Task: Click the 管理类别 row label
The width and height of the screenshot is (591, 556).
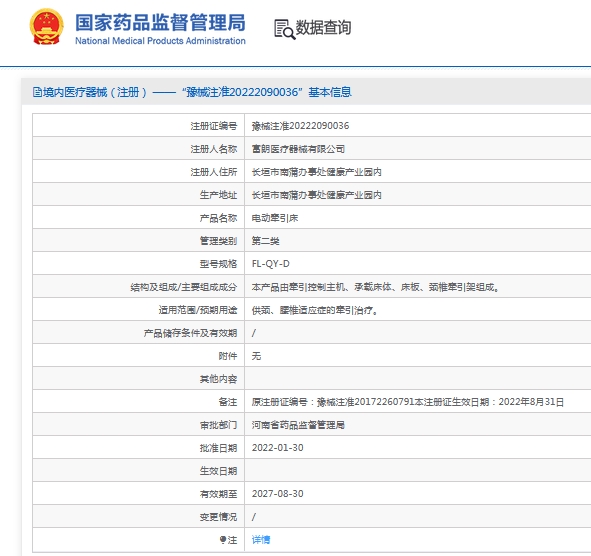Action: coord(218,241)
